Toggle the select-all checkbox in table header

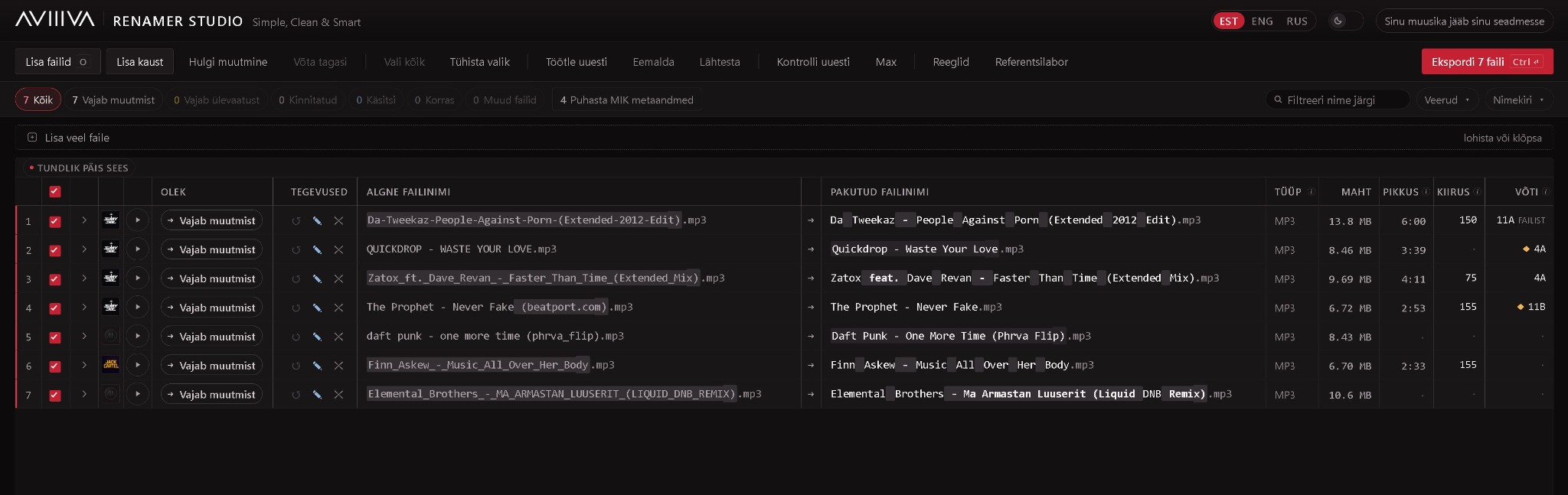click(55, 192)
